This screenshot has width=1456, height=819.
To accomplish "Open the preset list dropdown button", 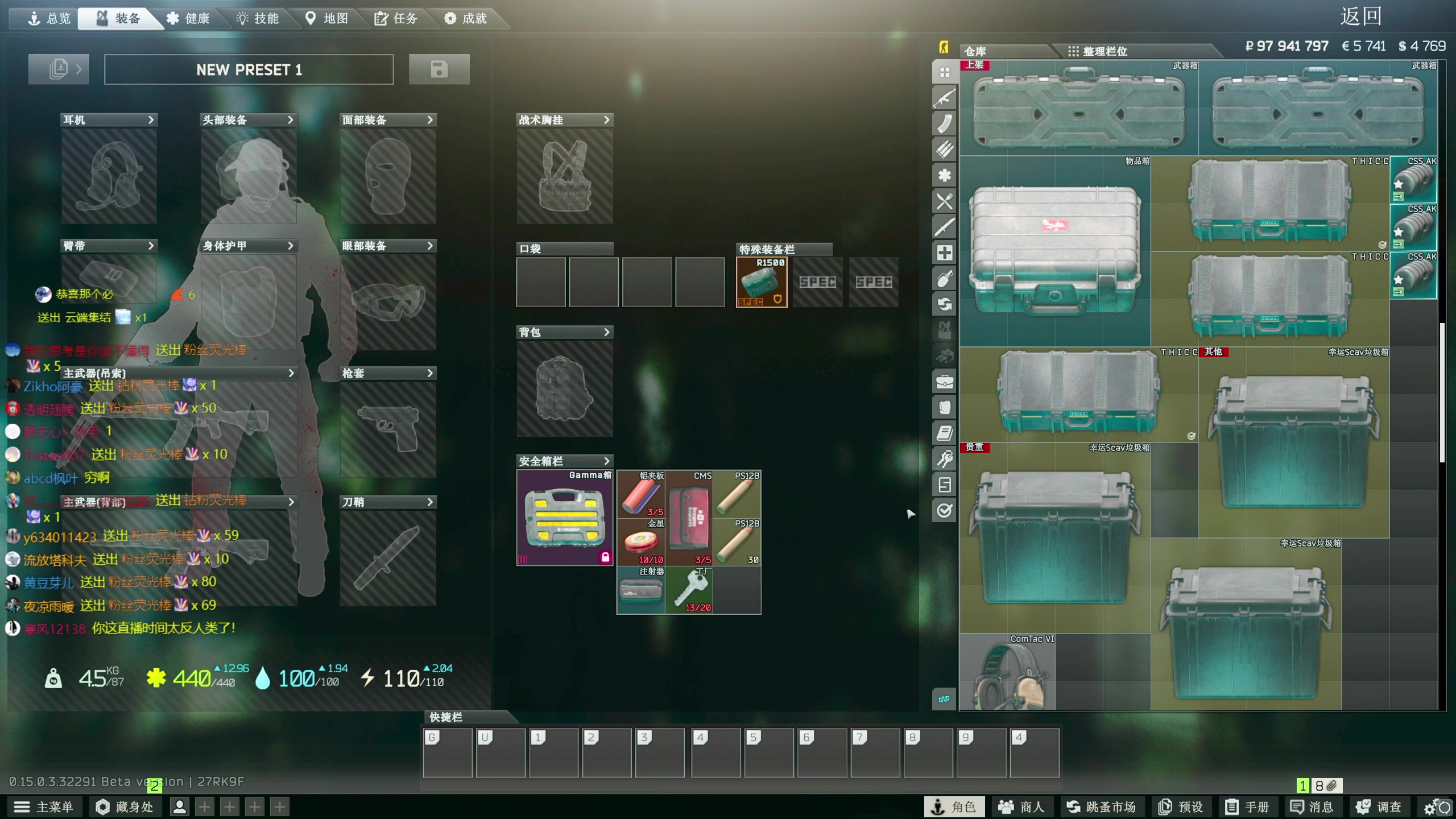I will (x=59, y=69).
